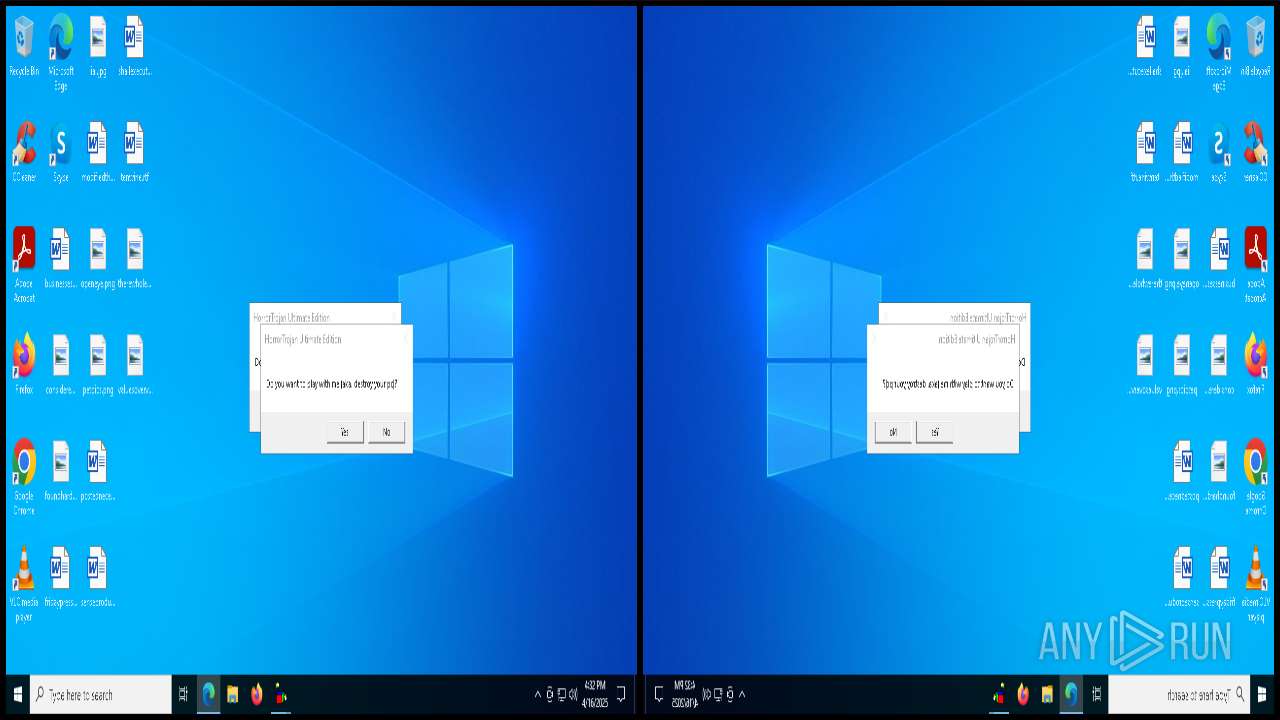Click mirrored reversed dialog message text

coord(948,384)
